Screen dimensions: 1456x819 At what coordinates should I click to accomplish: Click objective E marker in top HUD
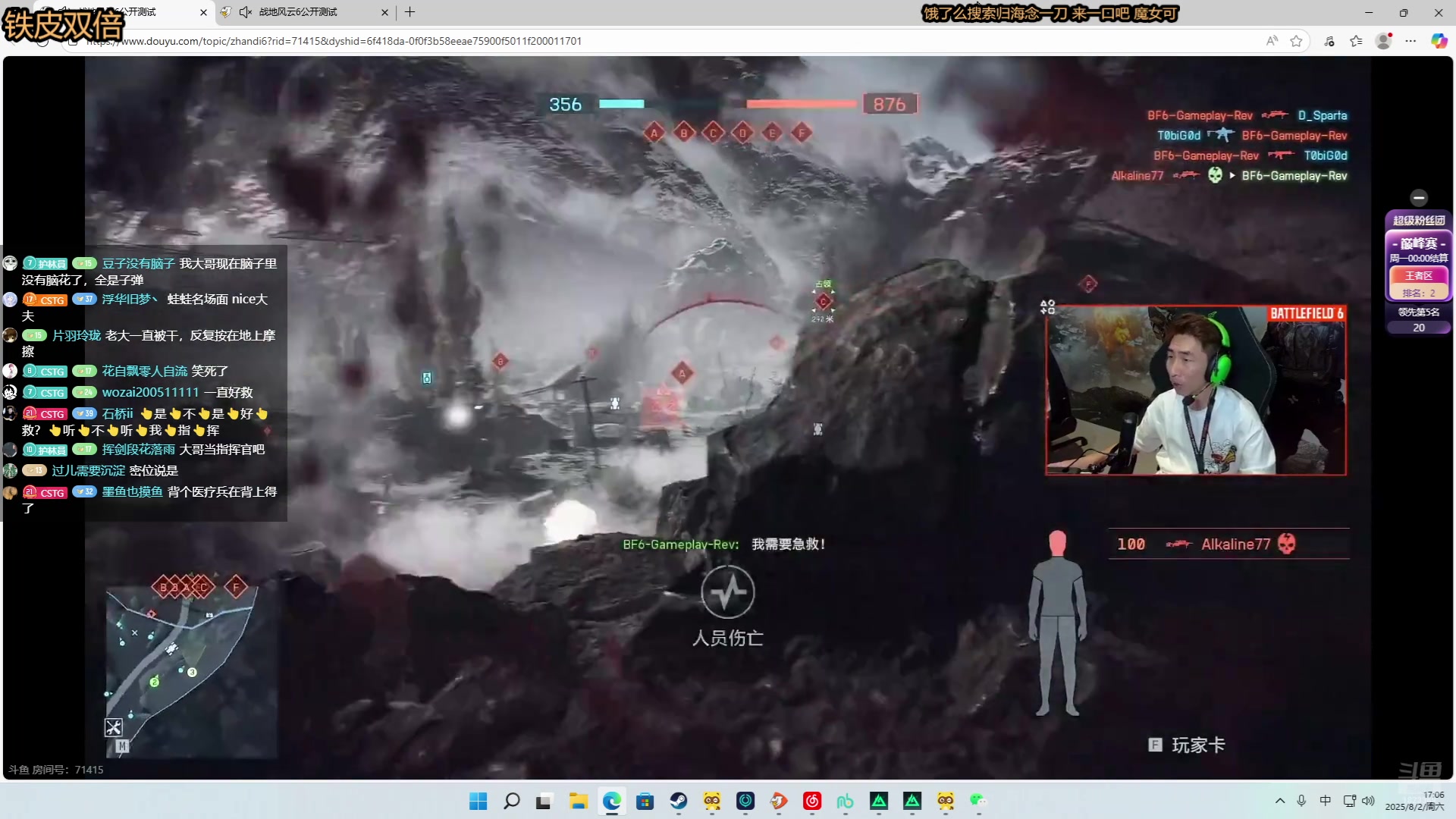(x=772, y=133)
